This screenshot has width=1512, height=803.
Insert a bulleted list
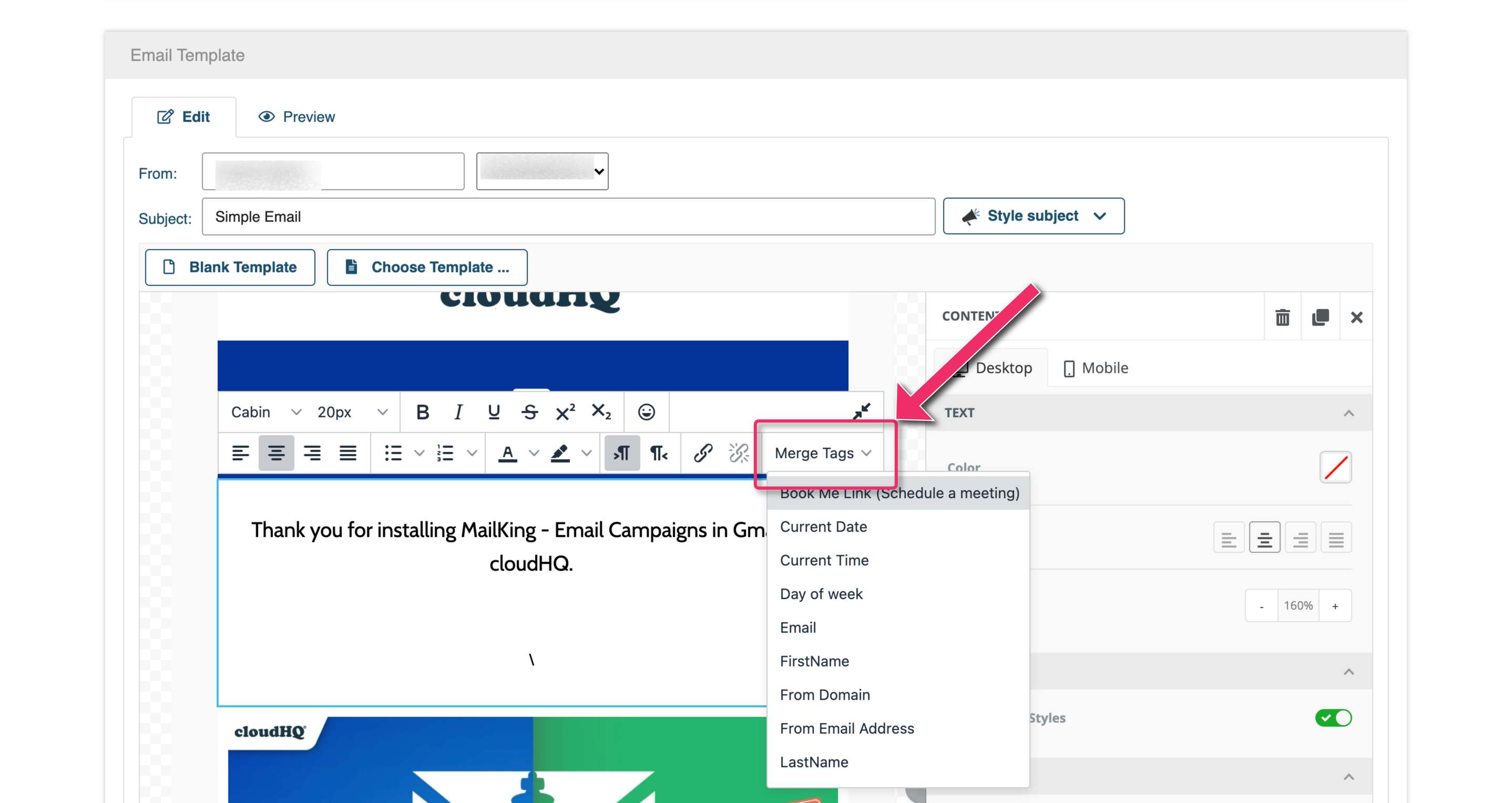393,453
